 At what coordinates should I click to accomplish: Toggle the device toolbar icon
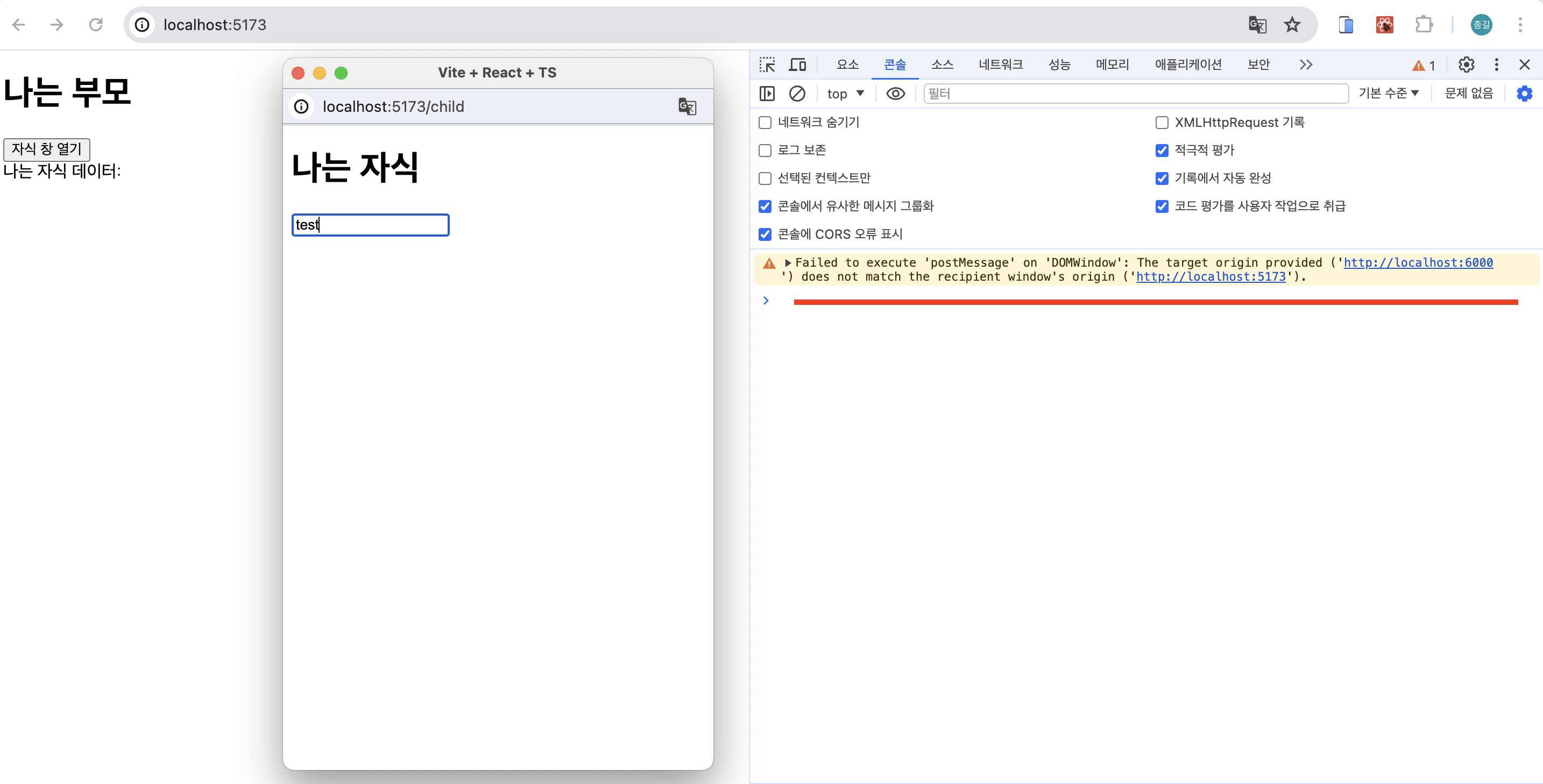(797, 65)
